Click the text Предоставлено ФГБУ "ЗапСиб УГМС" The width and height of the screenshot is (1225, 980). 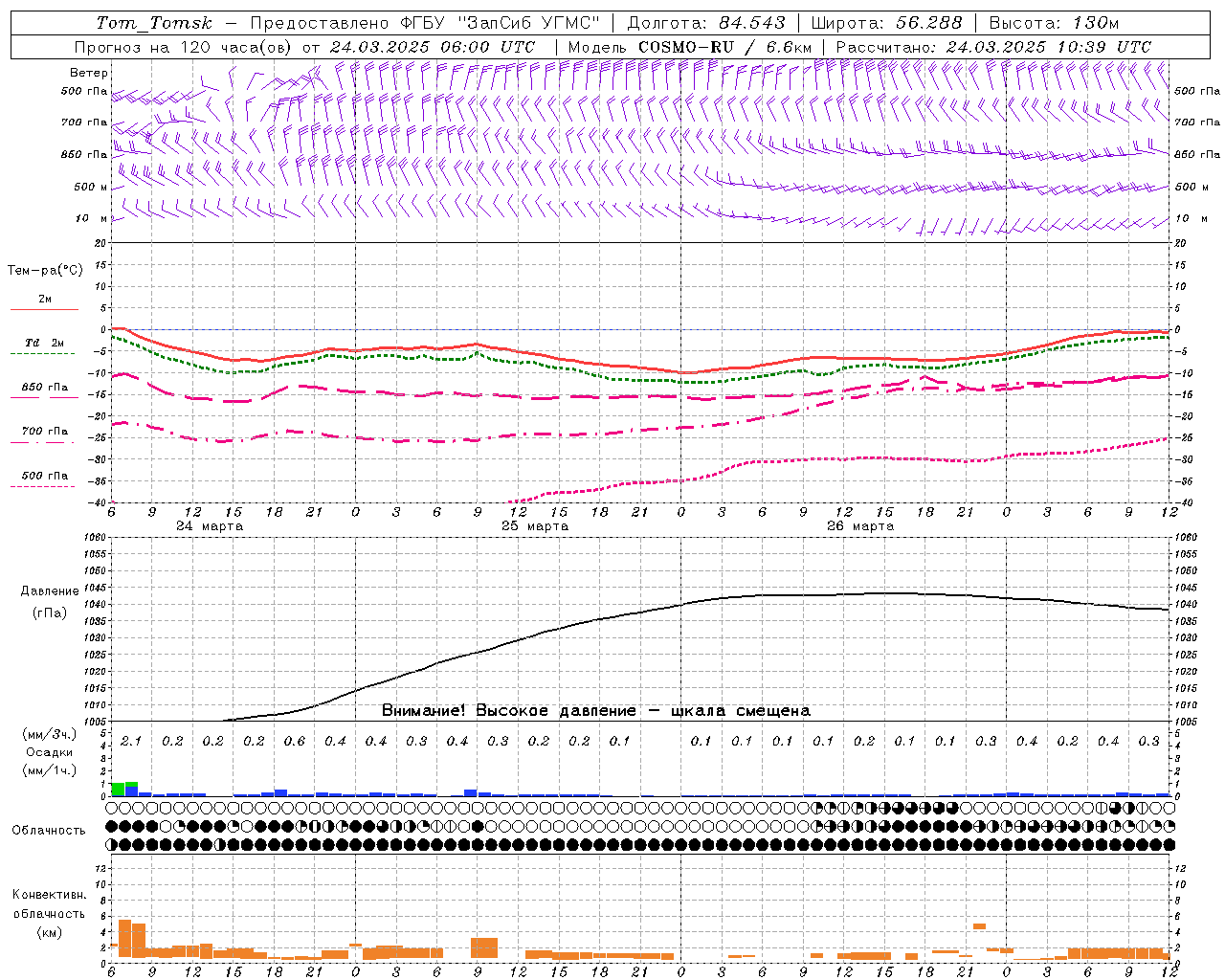[425, 23]
